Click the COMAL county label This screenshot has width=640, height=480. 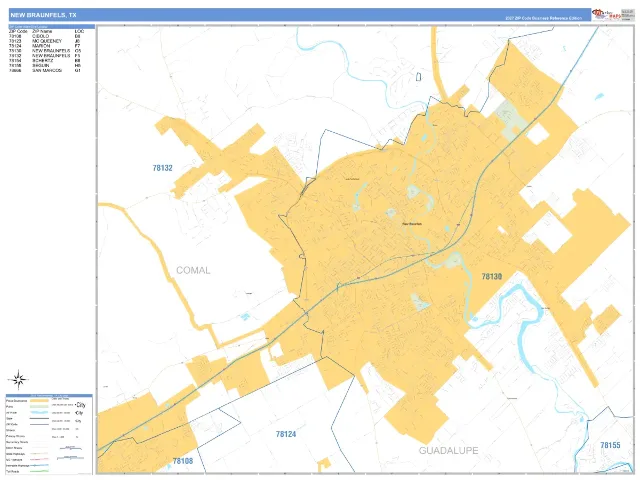click(193, 270)
